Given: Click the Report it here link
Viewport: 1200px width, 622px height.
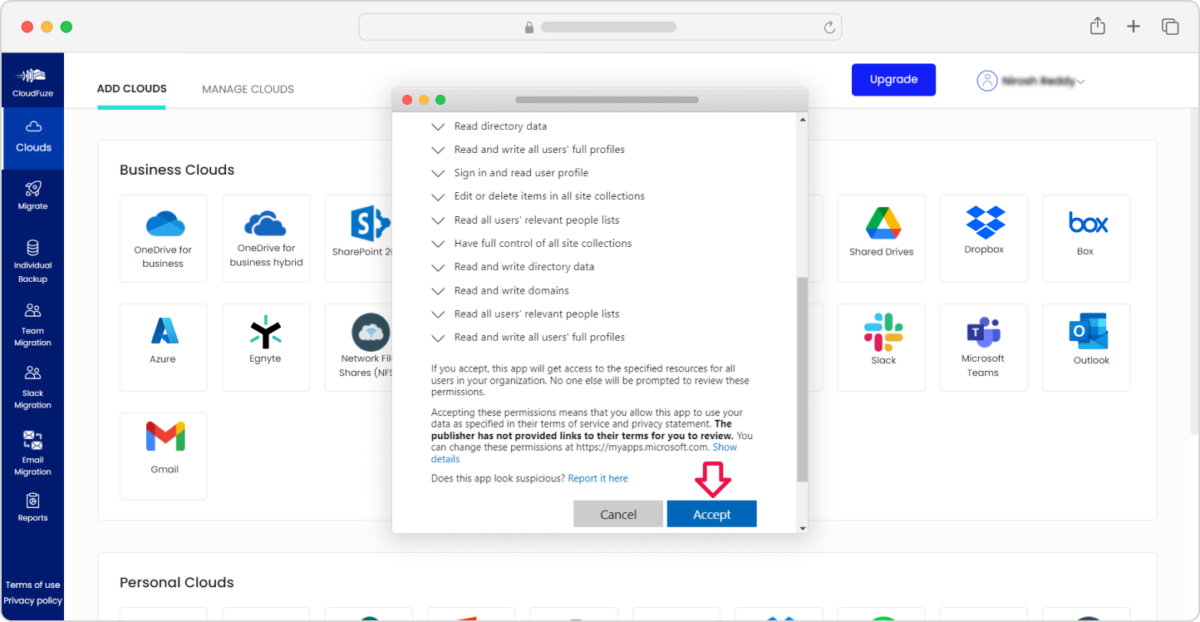Looking at the screenshot, I should point(597,478).
